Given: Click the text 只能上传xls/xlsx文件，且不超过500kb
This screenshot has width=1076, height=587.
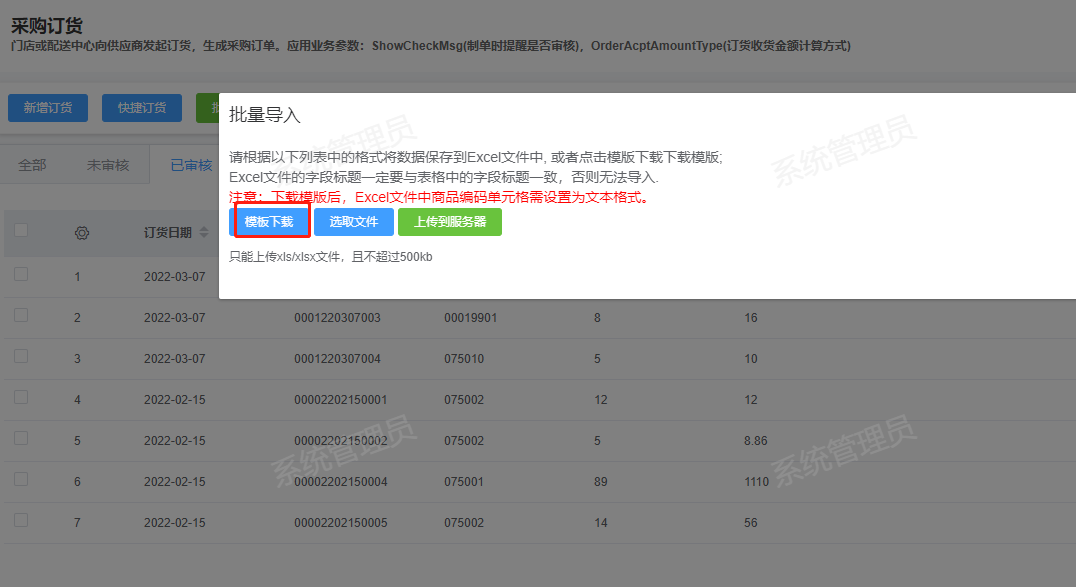Looking at the screenshot, I should coord(331,257).
